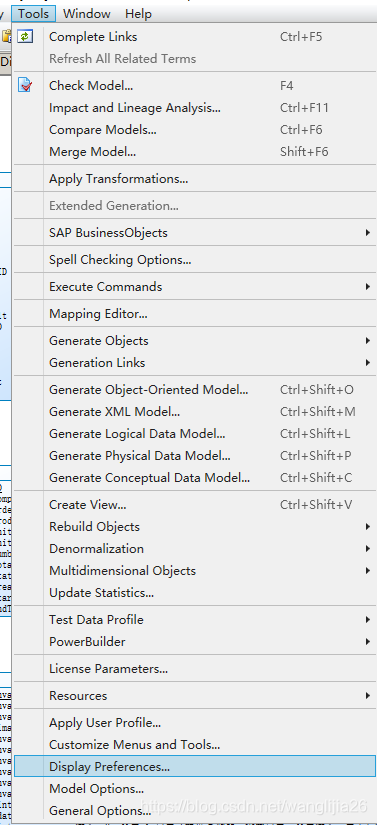Choose Compare Models entry
377x825 pixels.
(195, 130)
